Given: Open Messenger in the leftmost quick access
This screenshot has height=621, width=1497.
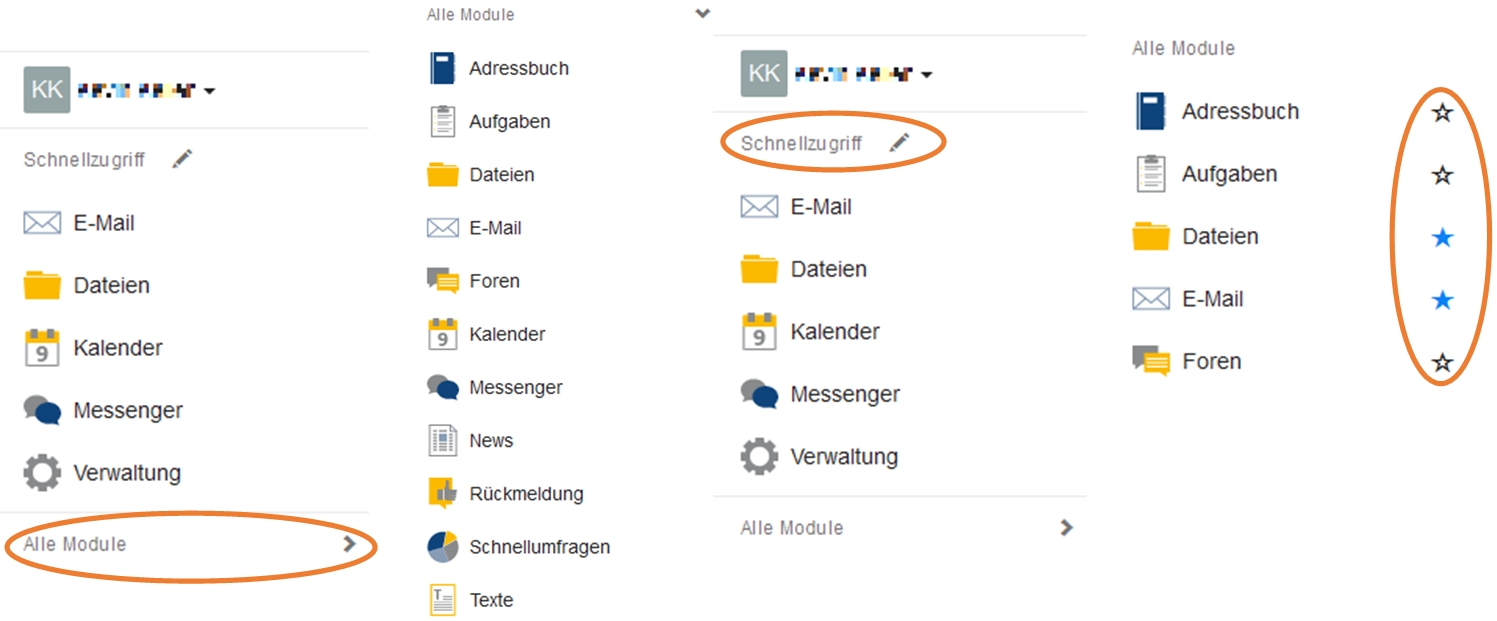Looking at the screenshot, I should pyautogui.click(x=103, y=410).
